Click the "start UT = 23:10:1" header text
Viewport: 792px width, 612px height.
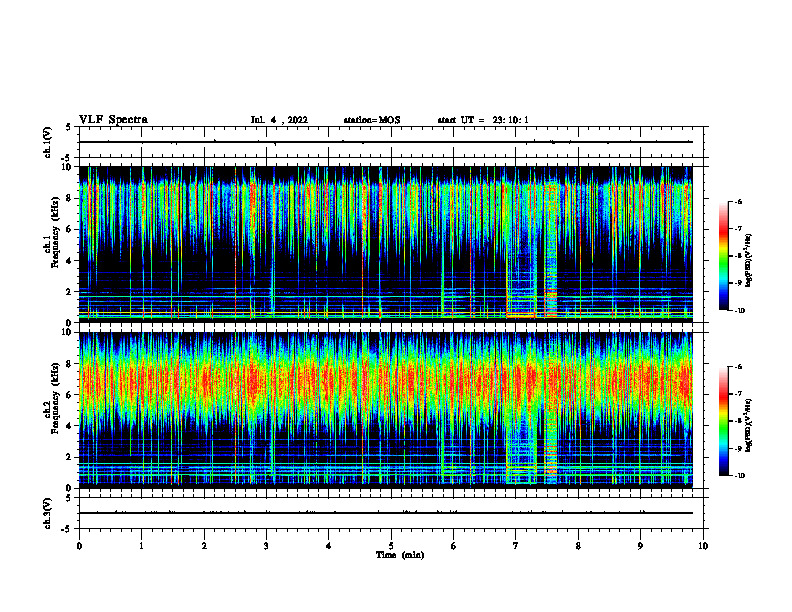click(x=483, y=120)
